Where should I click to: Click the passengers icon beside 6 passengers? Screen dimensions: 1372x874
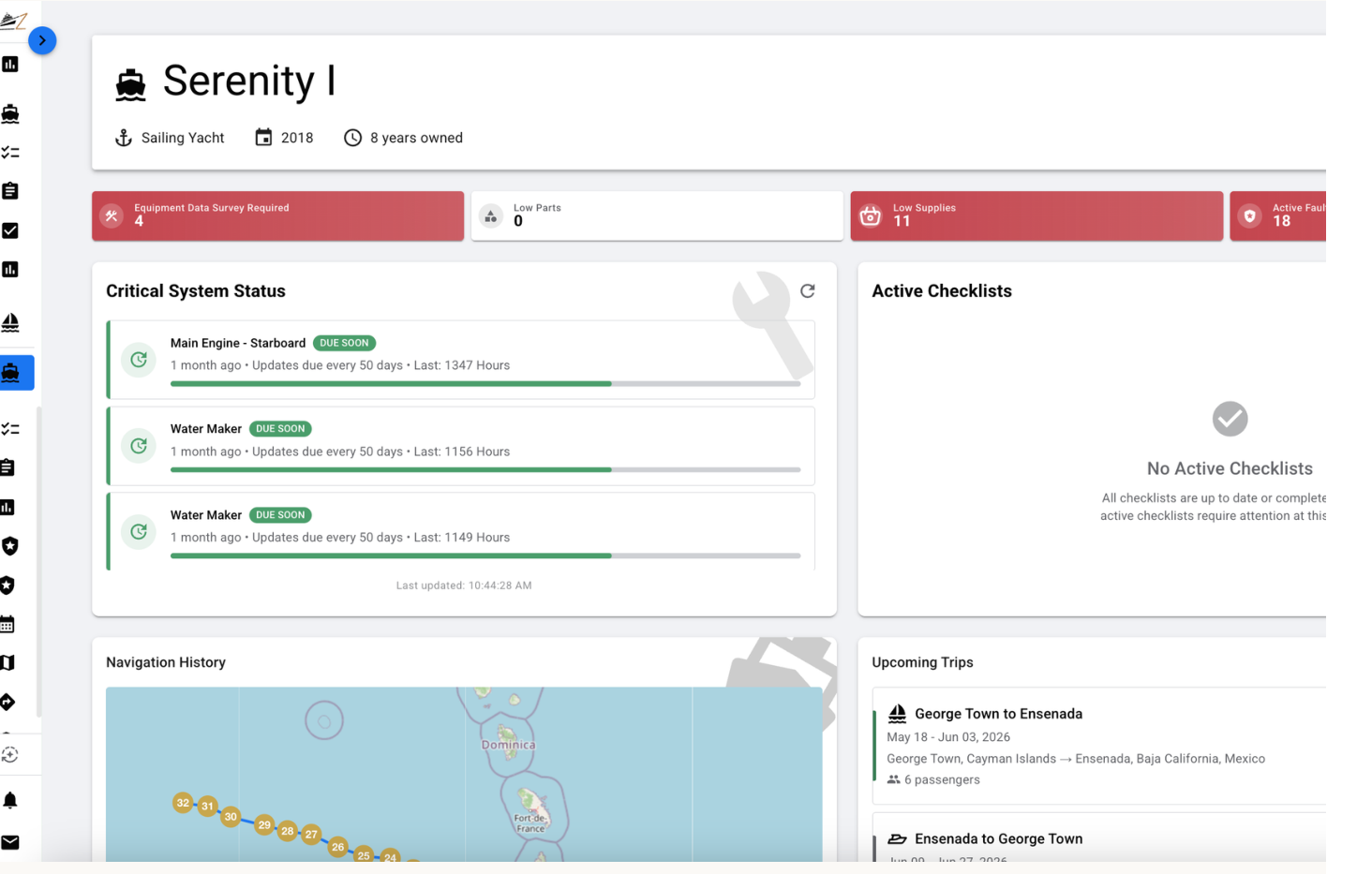tap(893, 779)
